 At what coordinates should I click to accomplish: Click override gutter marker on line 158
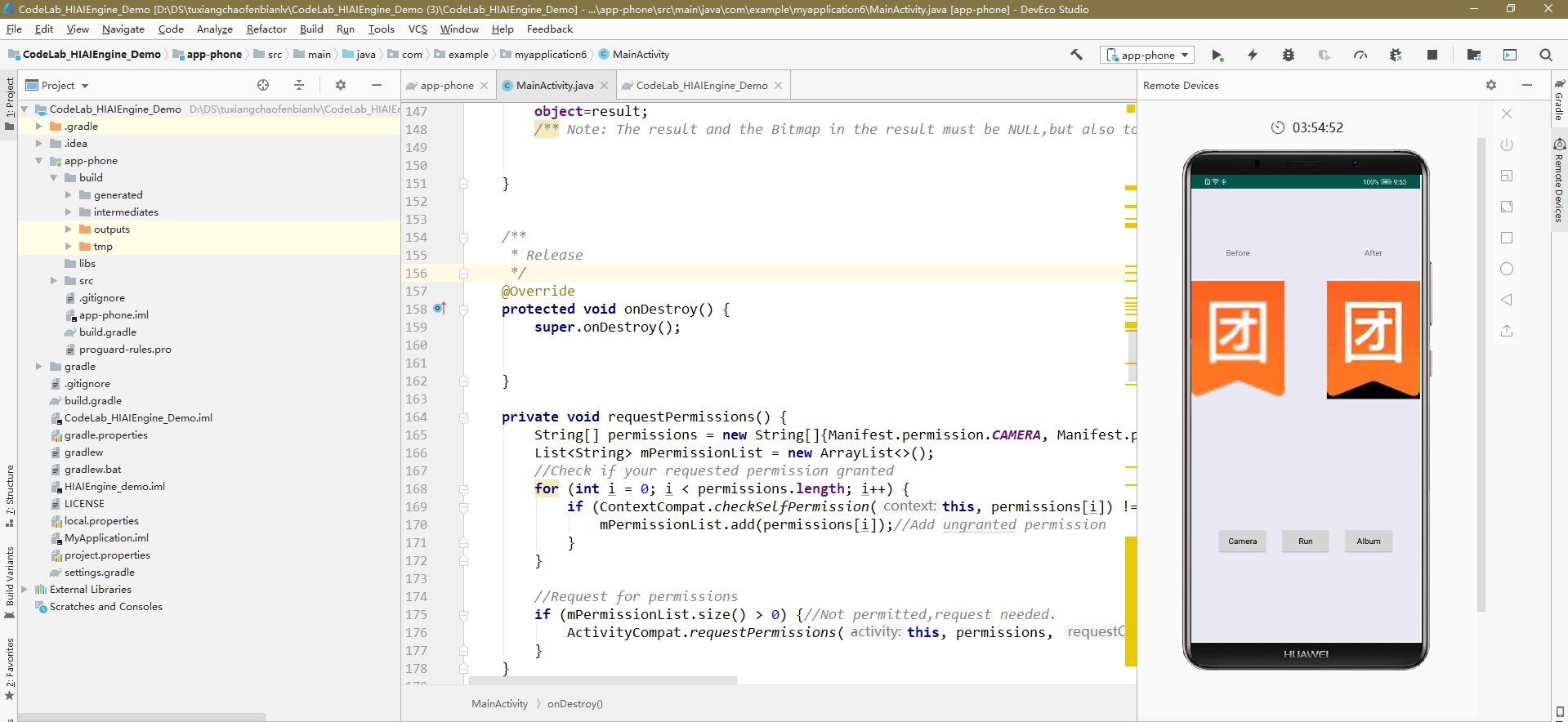[440, 309]
